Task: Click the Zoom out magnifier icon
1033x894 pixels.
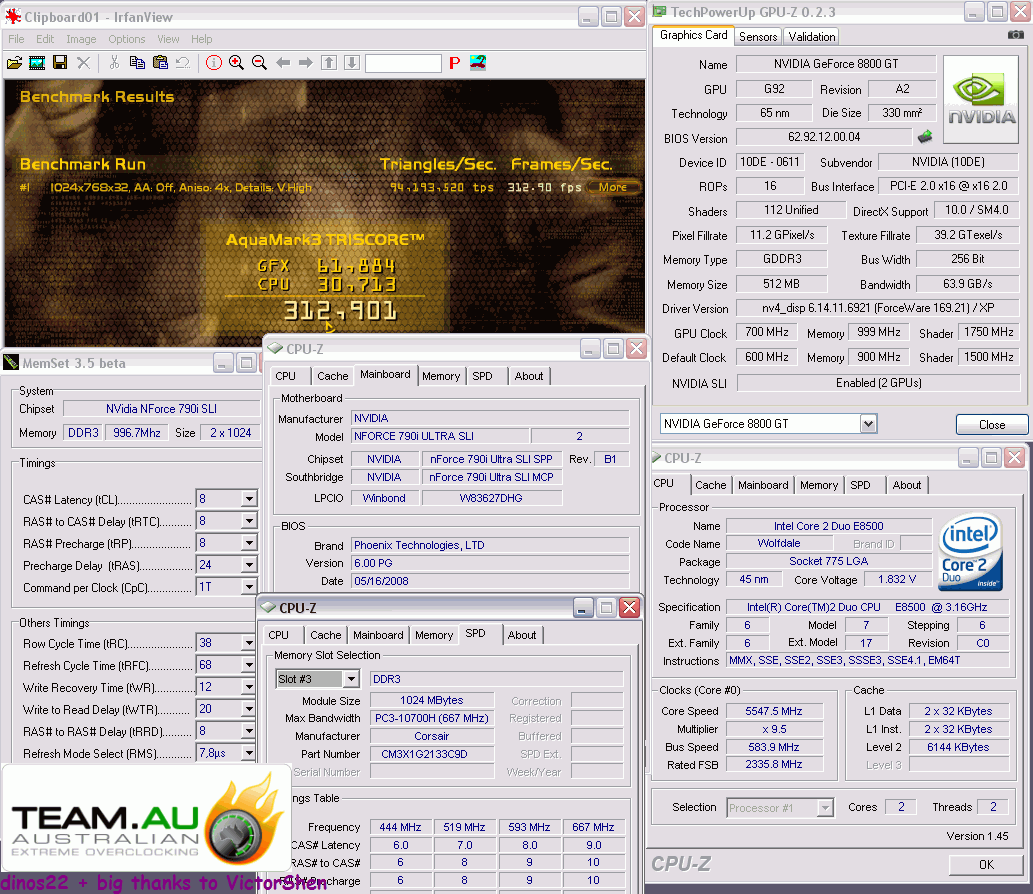Action: click(x=260, y=63)
